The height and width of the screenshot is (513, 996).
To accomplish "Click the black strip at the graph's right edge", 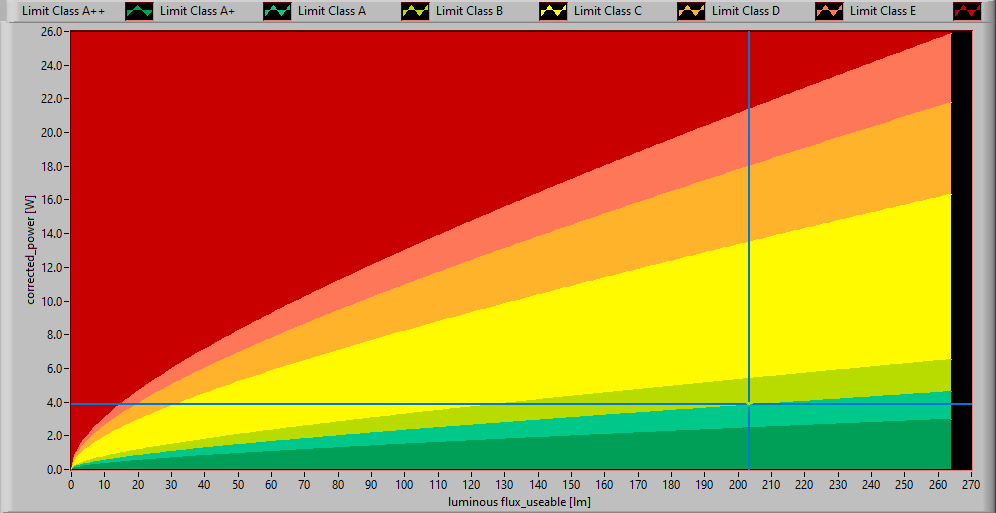I will tap(960, 250).
